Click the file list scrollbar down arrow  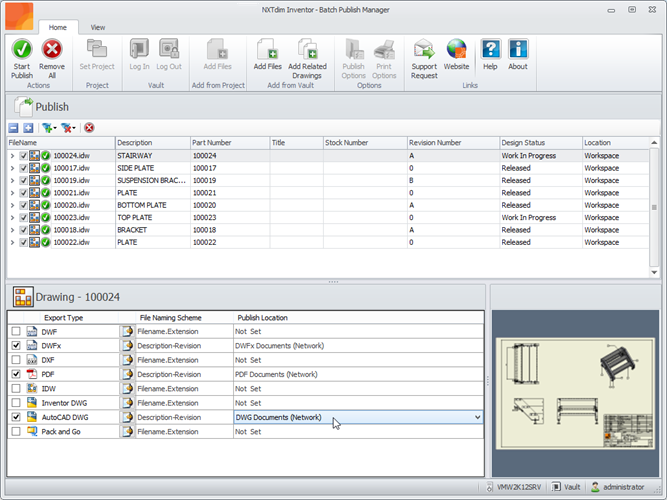(654, 272)
